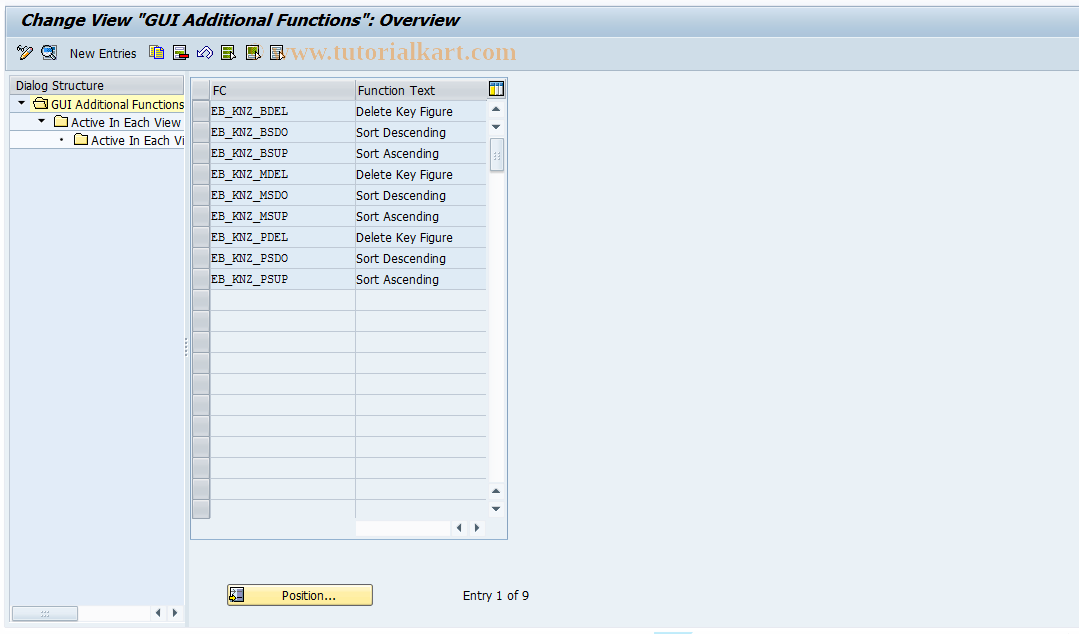Click Sort Ascending text for EB_KNZ_MSUP

click(397, 216)
